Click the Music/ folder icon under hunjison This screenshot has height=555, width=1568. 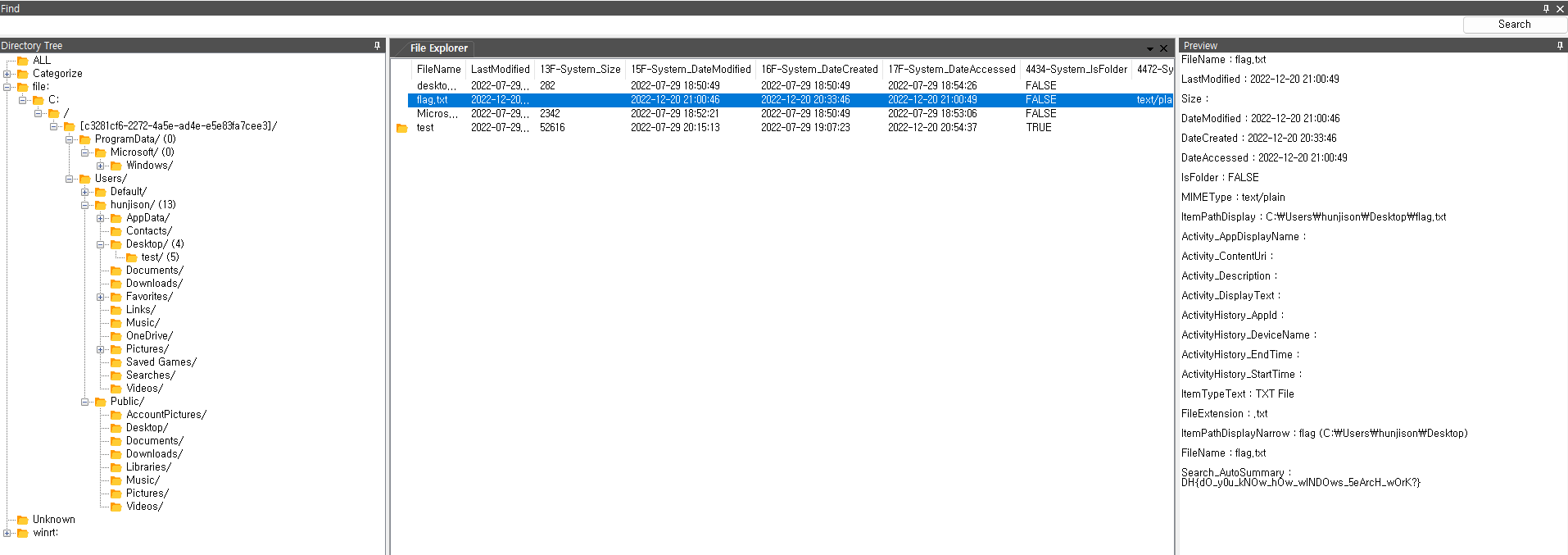coord(116,323)
